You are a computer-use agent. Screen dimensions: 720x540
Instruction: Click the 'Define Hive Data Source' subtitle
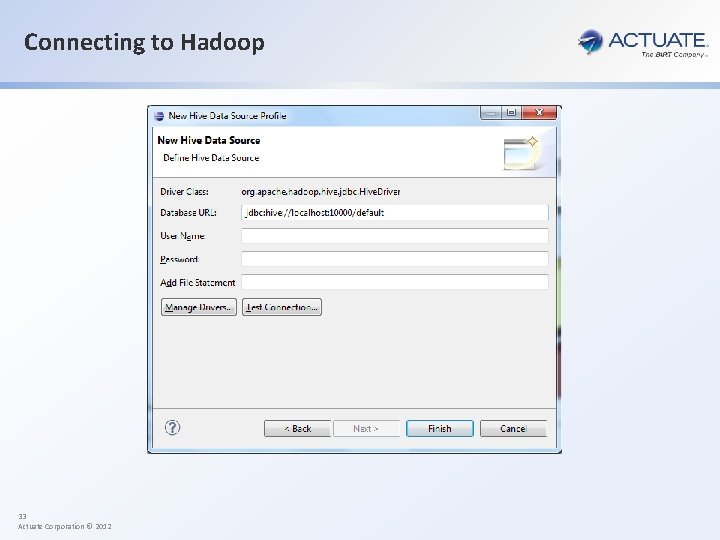tap(211, 158)
